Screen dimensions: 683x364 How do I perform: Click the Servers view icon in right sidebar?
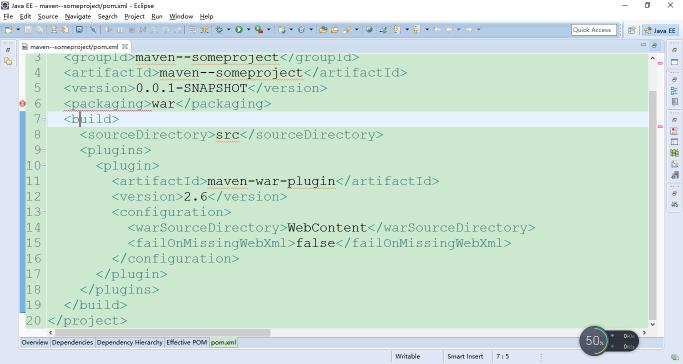click(674, 153)
